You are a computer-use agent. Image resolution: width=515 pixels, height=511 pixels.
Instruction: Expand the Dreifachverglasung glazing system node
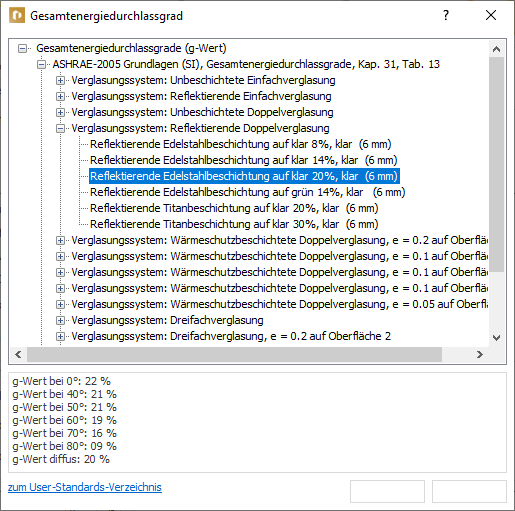click(60, 320)
